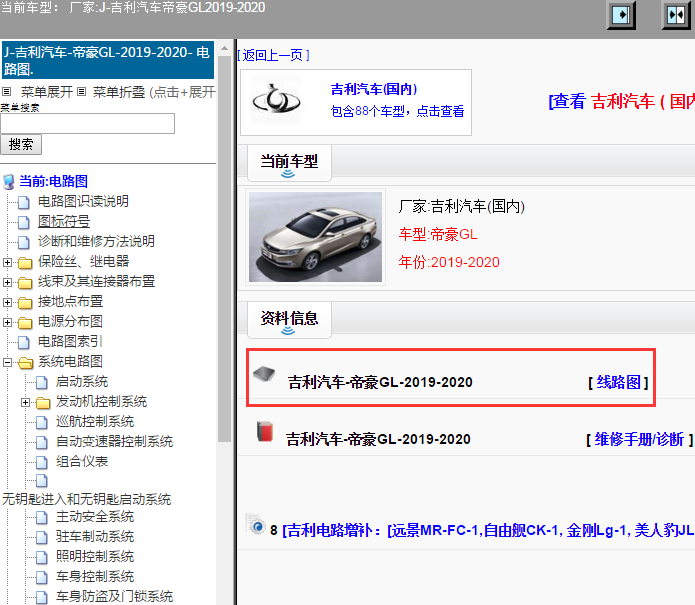The image size is (695, 605).
Task: Click the double-arrow collapse panel button
Action: [676, 15]
